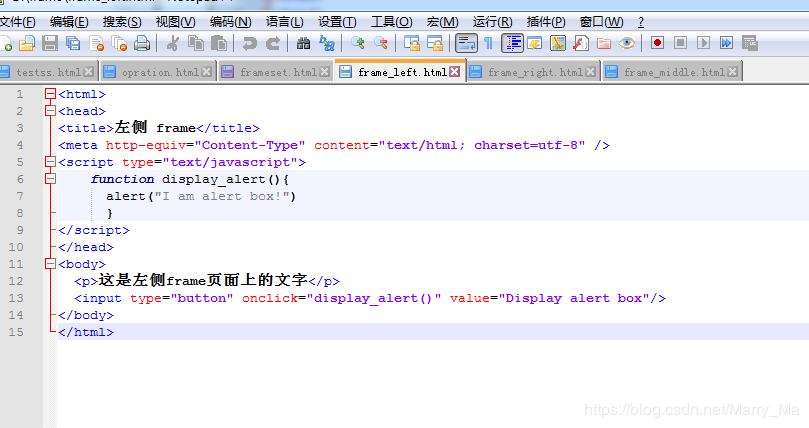Collapse the <head> fold on line 2
Image resolution: width=809 pixels, height=428 pixels.
click(x=50, y=111)
